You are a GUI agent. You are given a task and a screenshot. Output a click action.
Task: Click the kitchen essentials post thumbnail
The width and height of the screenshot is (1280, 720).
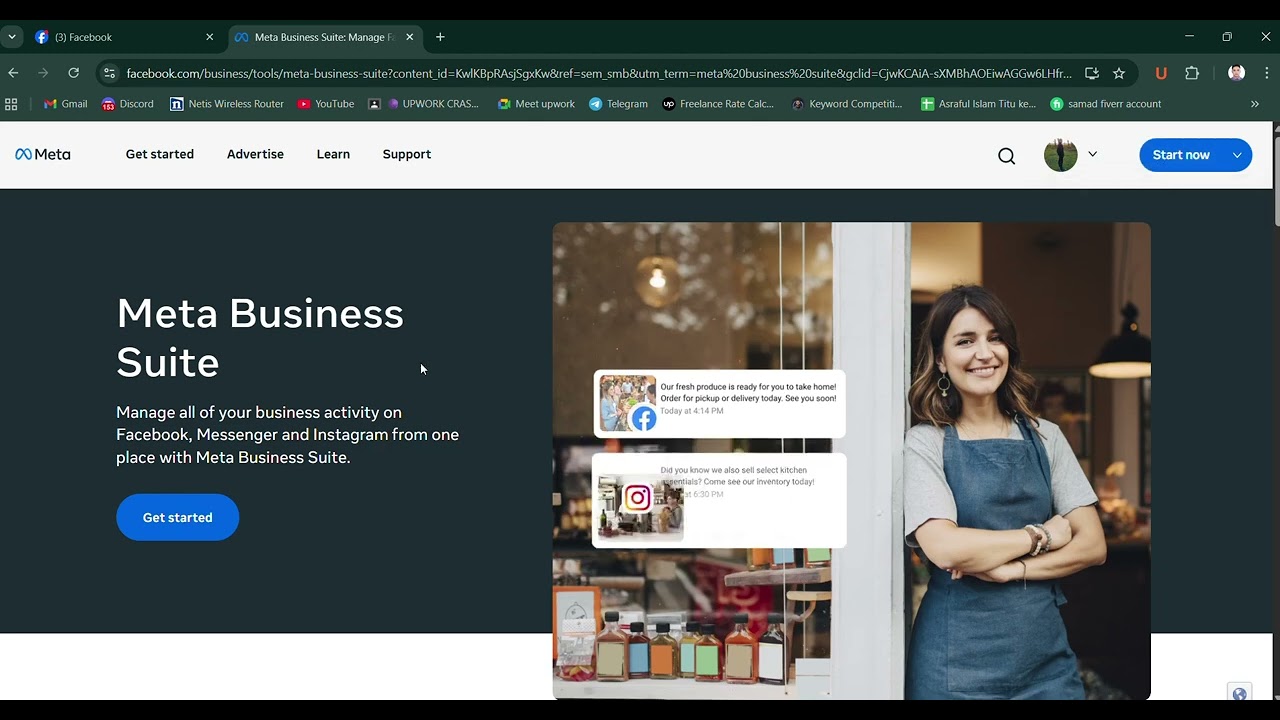click(640, 507)
